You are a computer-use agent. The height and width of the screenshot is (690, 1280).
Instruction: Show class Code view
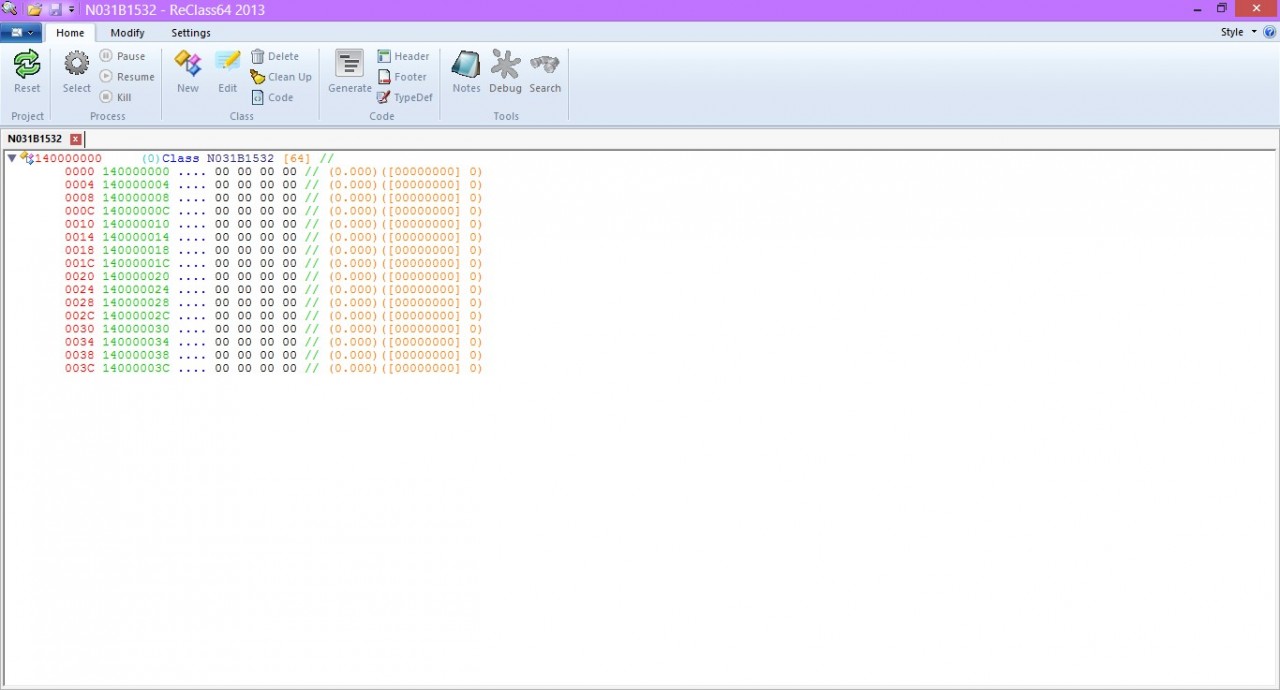(273, 97)
